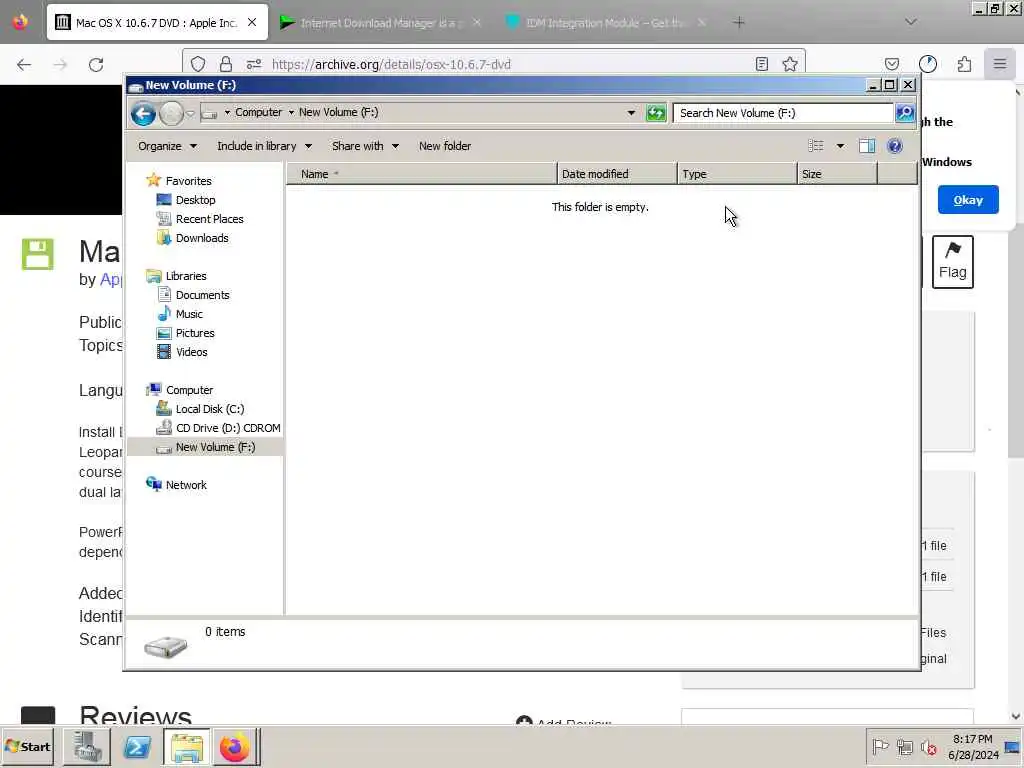Click the drive icon in address bar
This screenshot has width=1024, height=768.
tap(209, 113)
